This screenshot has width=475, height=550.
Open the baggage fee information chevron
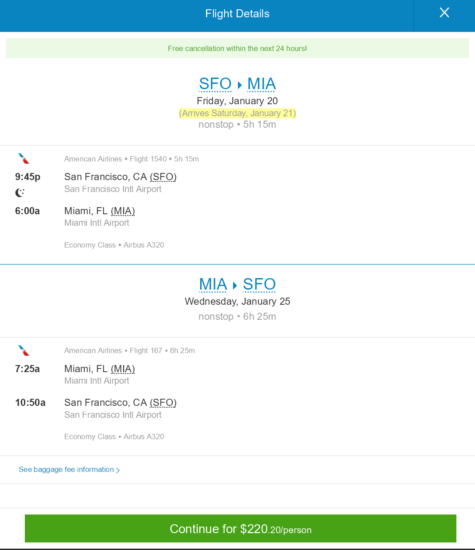(x=118, y=470)
